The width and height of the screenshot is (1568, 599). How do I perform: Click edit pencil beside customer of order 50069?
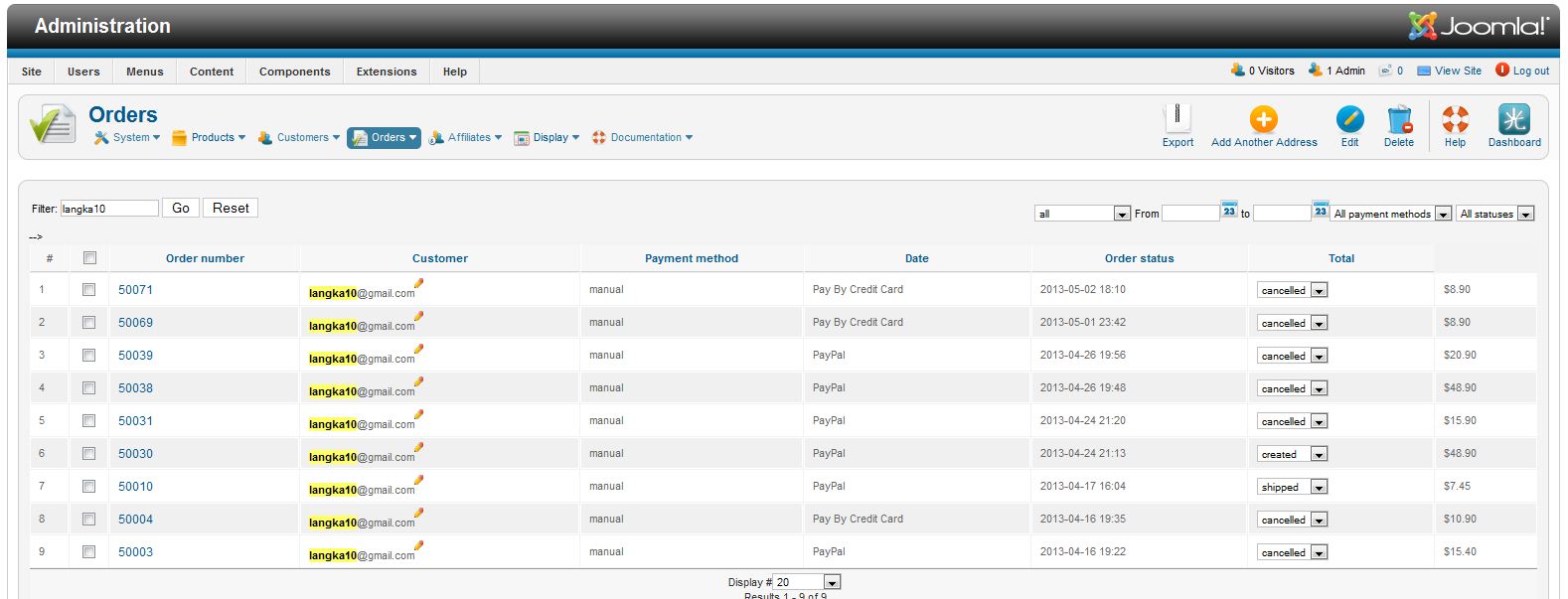tap(419, 316)
